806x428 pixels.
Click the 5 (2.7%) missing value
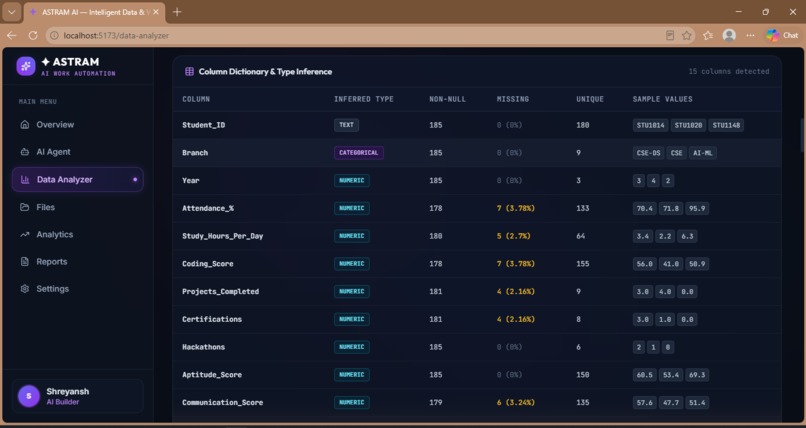[514, 236]
